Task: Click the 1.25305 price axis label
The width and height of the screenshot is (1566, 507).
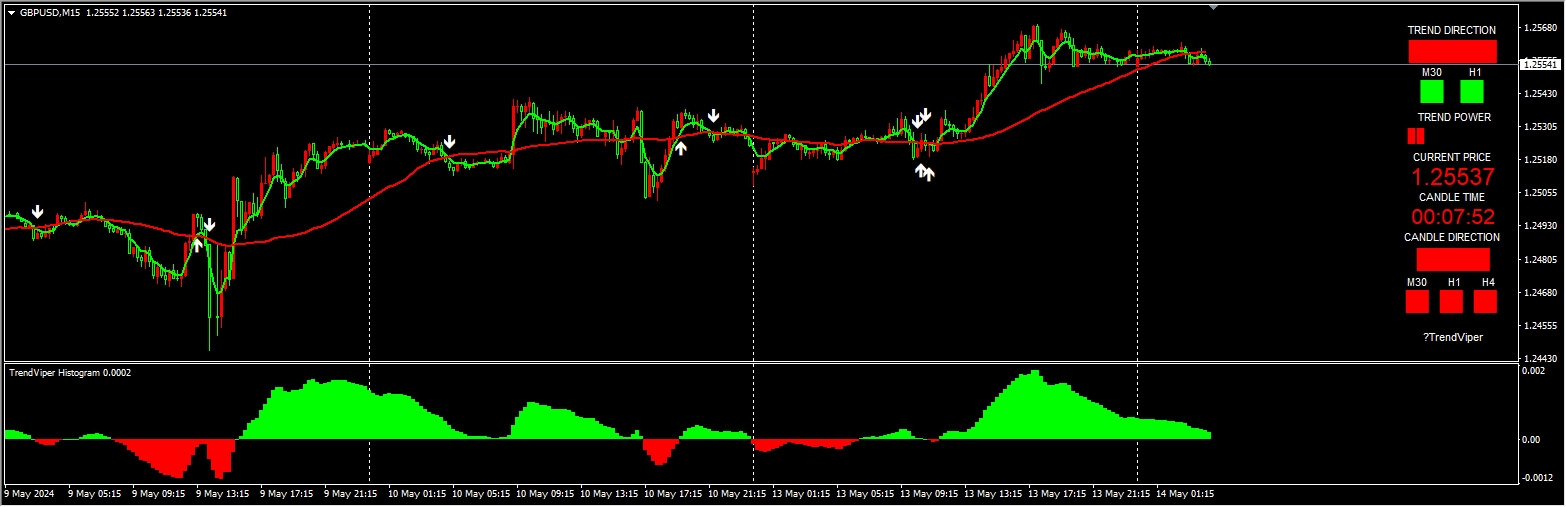Action: coord(1542,127)
